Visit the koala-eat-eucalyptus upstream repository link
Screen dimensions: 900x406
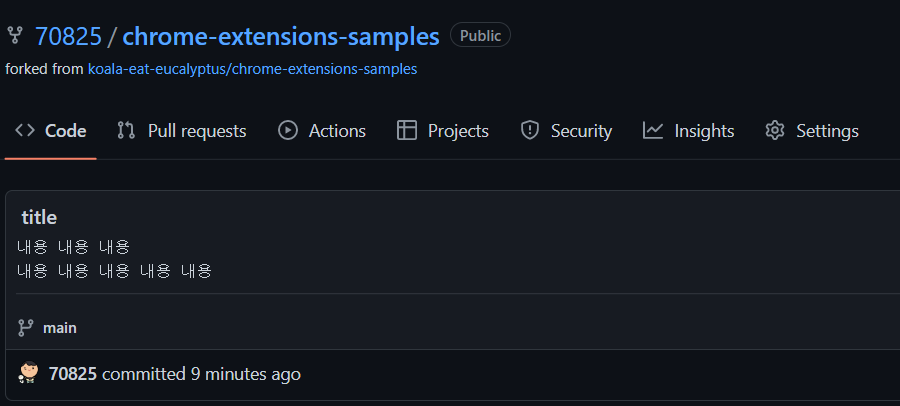(252, 69)
